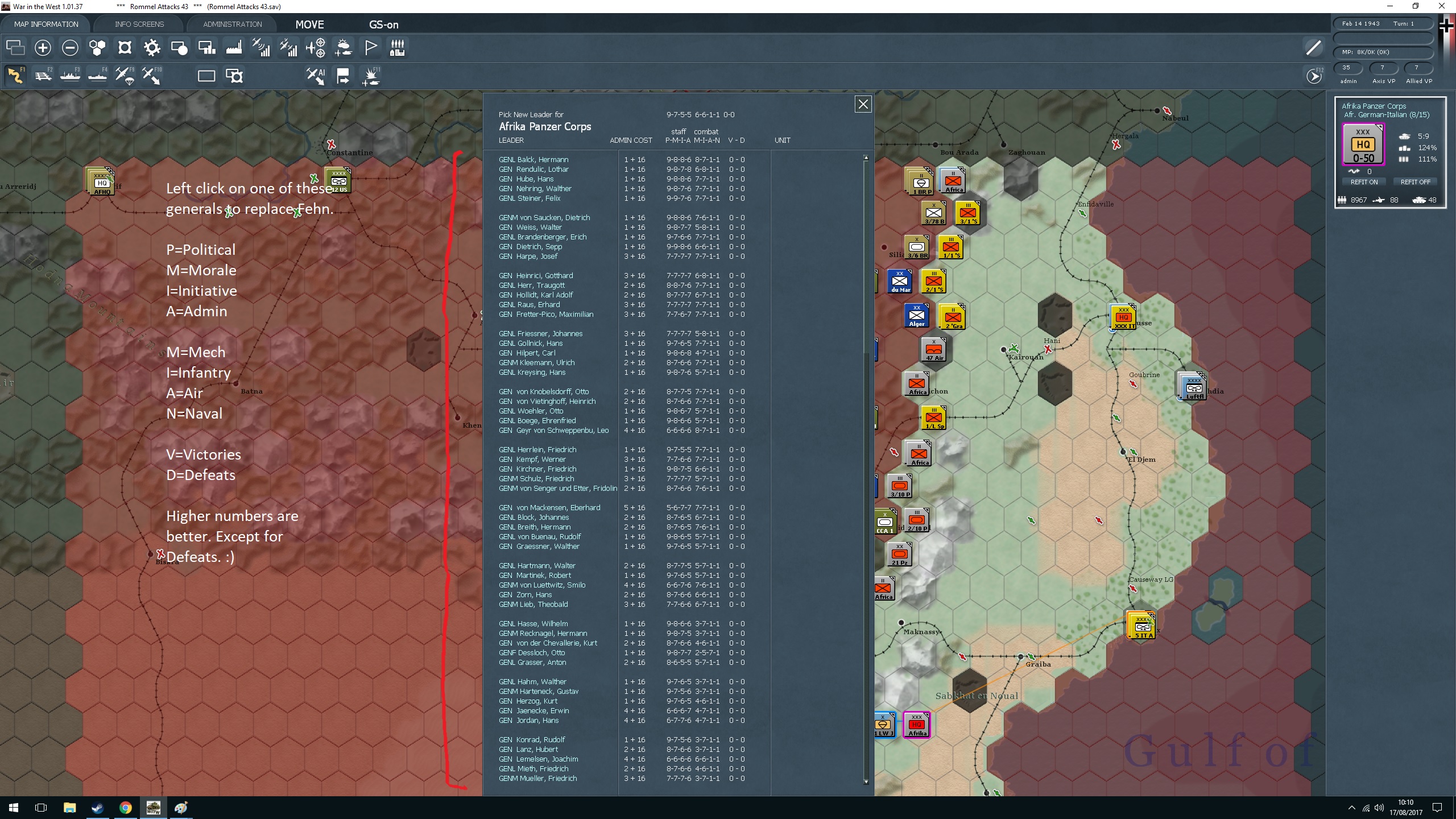Click the weather display icon
Image resolution: width=1456 pixels, height=819 pixels.
click(x=343, y=48)
